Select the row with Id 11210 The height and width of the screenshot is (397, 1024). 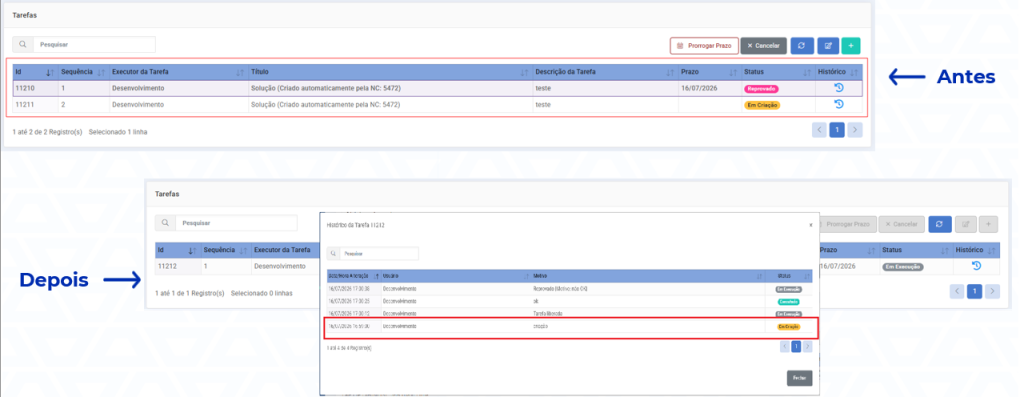coord(438,88)
